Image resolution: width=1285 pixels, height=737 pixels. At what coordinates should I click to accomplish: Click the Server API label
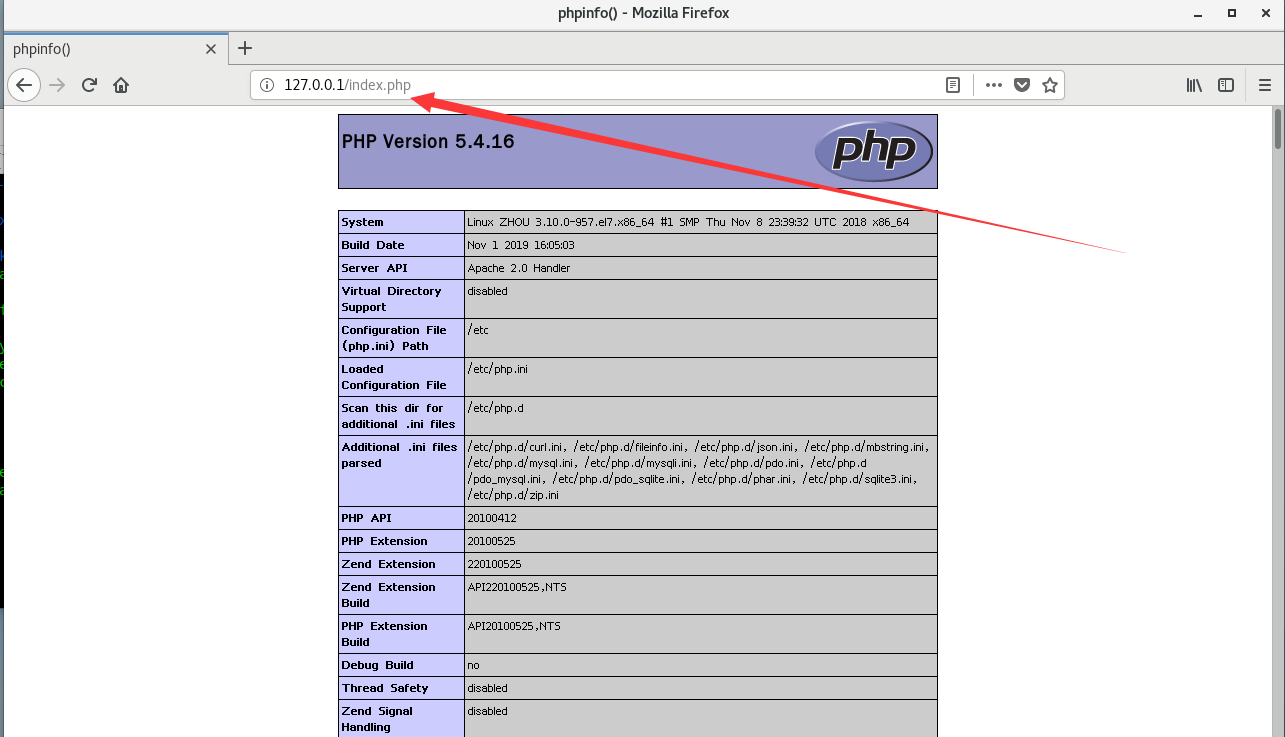[374, 268]
